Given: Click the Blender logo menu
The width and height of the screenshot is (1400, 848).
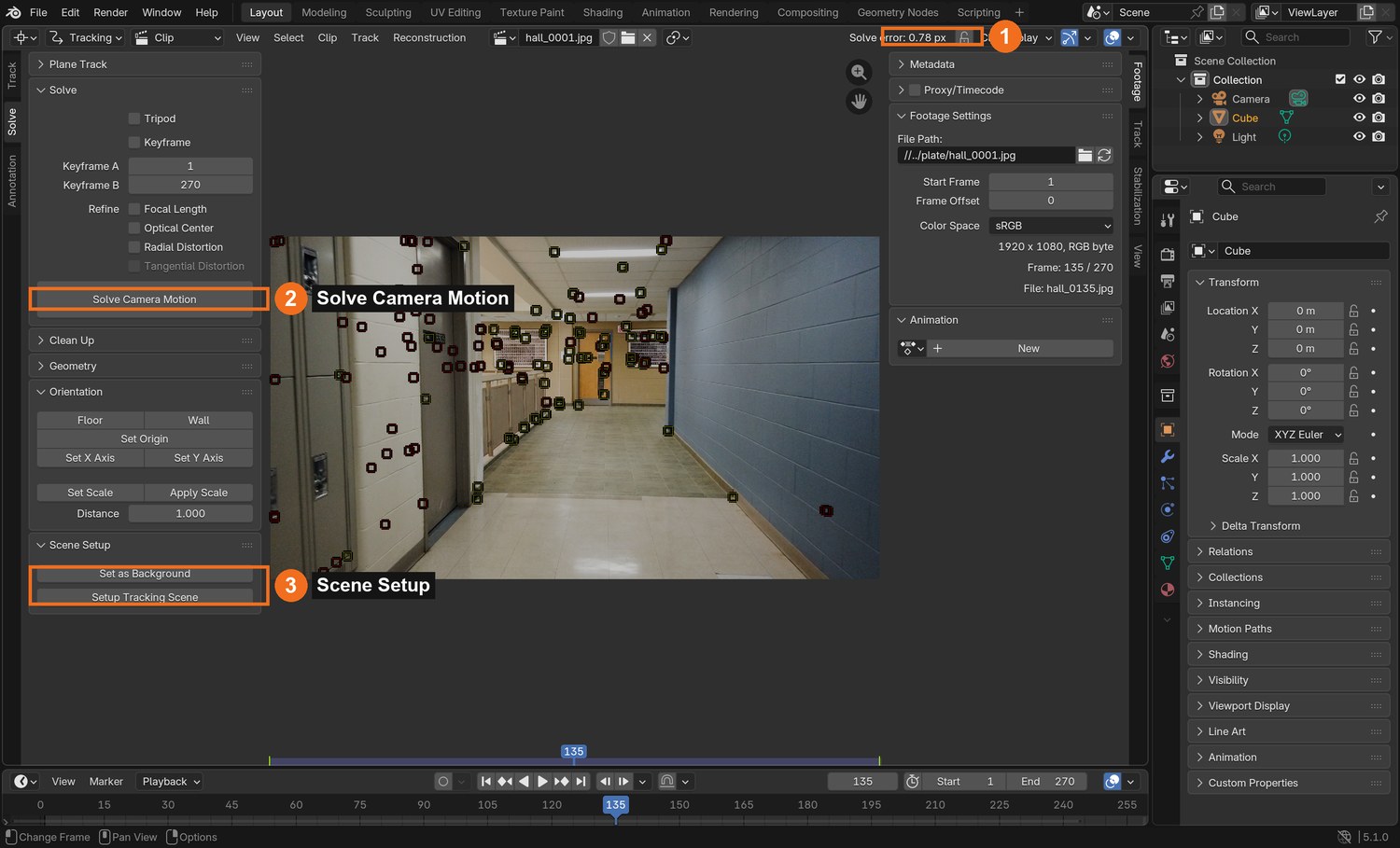Looking at the screenshot, I should pos(13,12).
